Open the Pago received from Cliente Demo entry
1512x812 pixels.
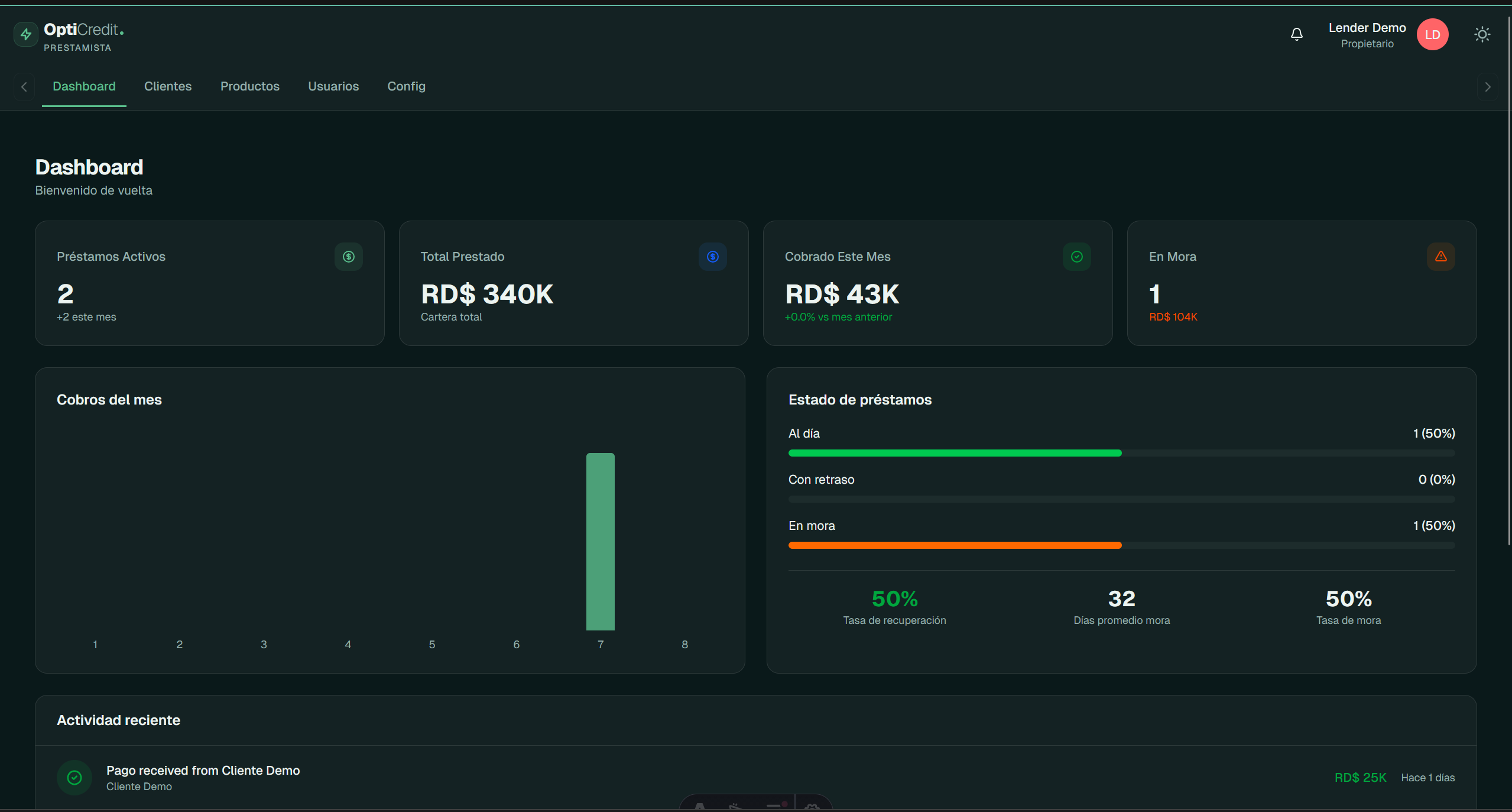coord(756,778)
